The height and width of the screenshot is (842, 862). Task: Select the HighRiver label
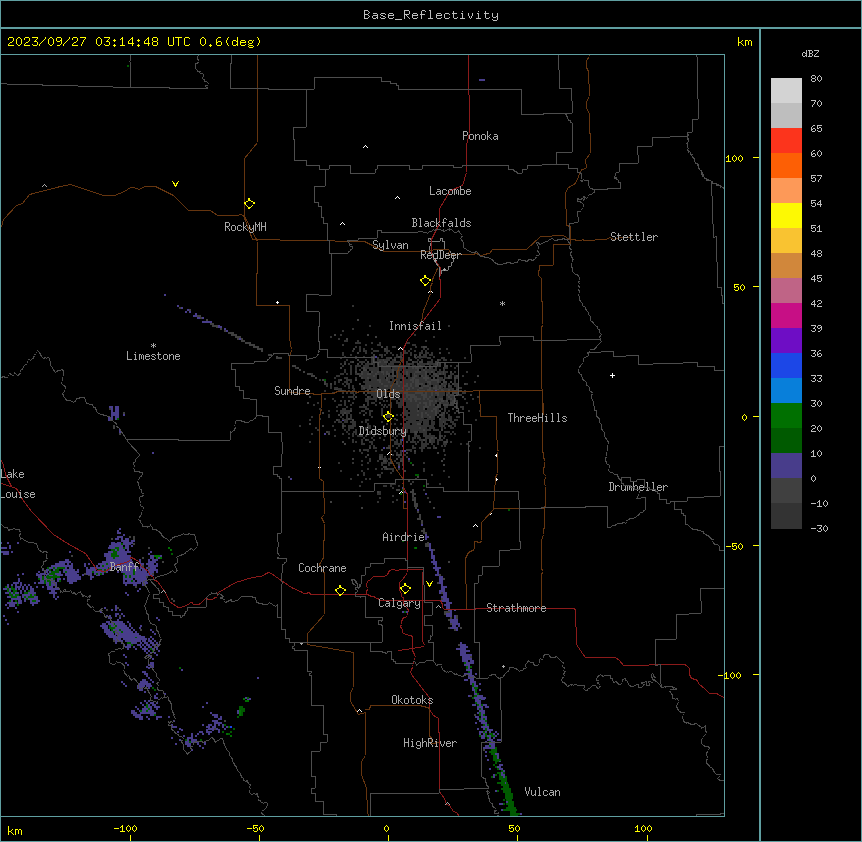tap(430, 743)
